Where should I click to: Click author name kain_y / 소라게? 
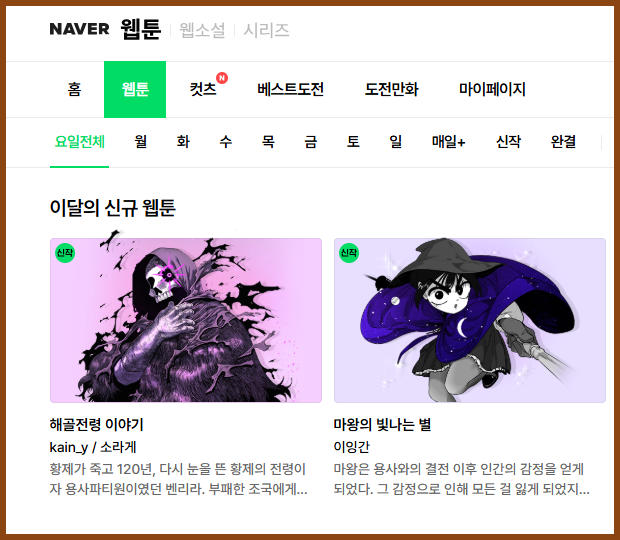tap(93, 447)
